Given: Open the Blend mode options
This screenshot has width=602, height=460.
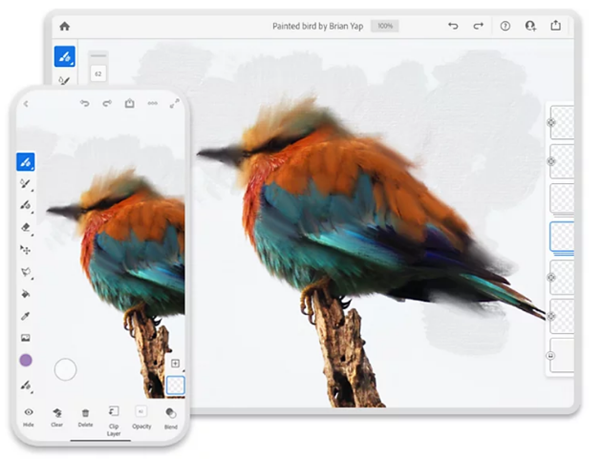Looking at the screenshot, I should coord(171,418).
